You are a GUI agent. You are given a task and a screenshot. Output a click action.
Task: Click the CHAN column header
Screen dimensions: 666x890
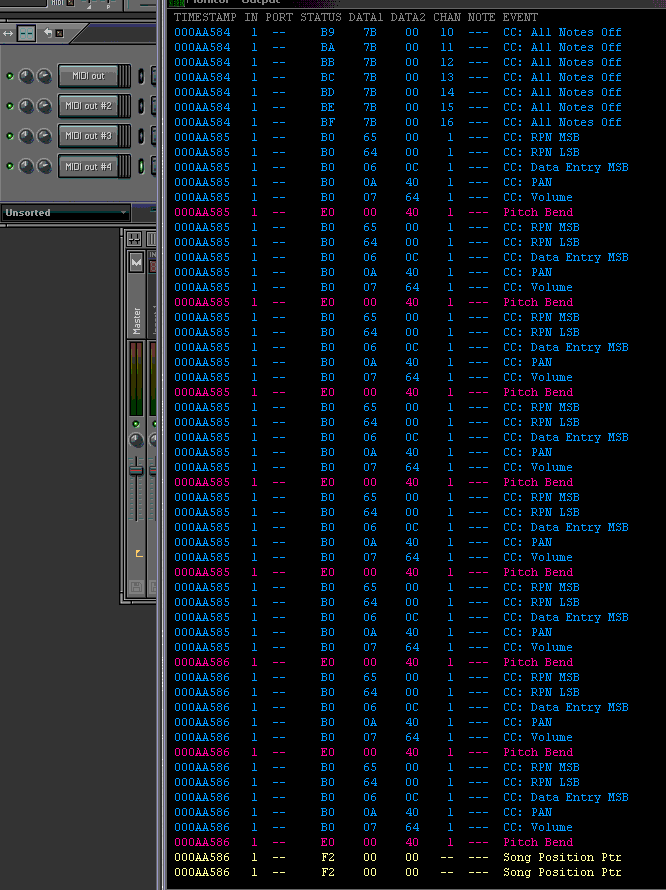[447, 18]
